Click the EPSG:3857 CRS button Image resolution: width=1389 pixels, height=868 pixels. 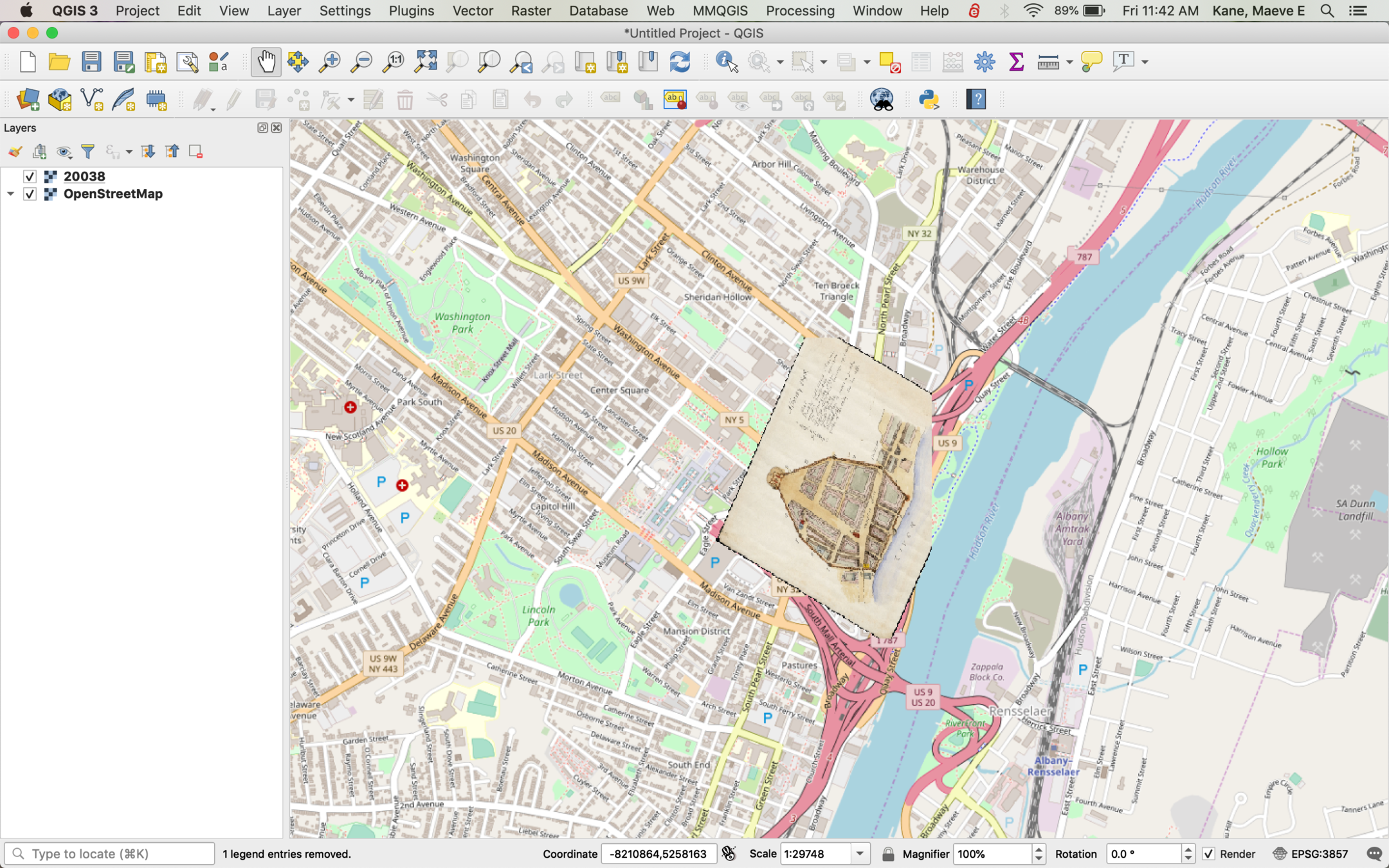click(x=1311, y=854)
